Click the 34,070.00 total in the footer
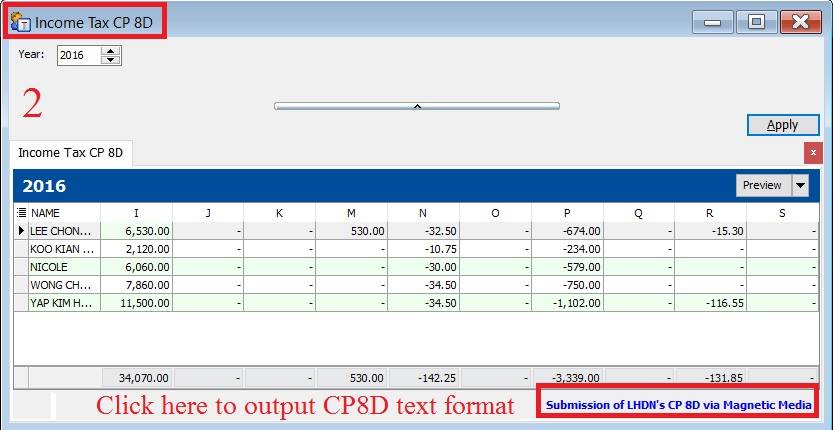Screen dimensions: 833x430 coord(137,378)
